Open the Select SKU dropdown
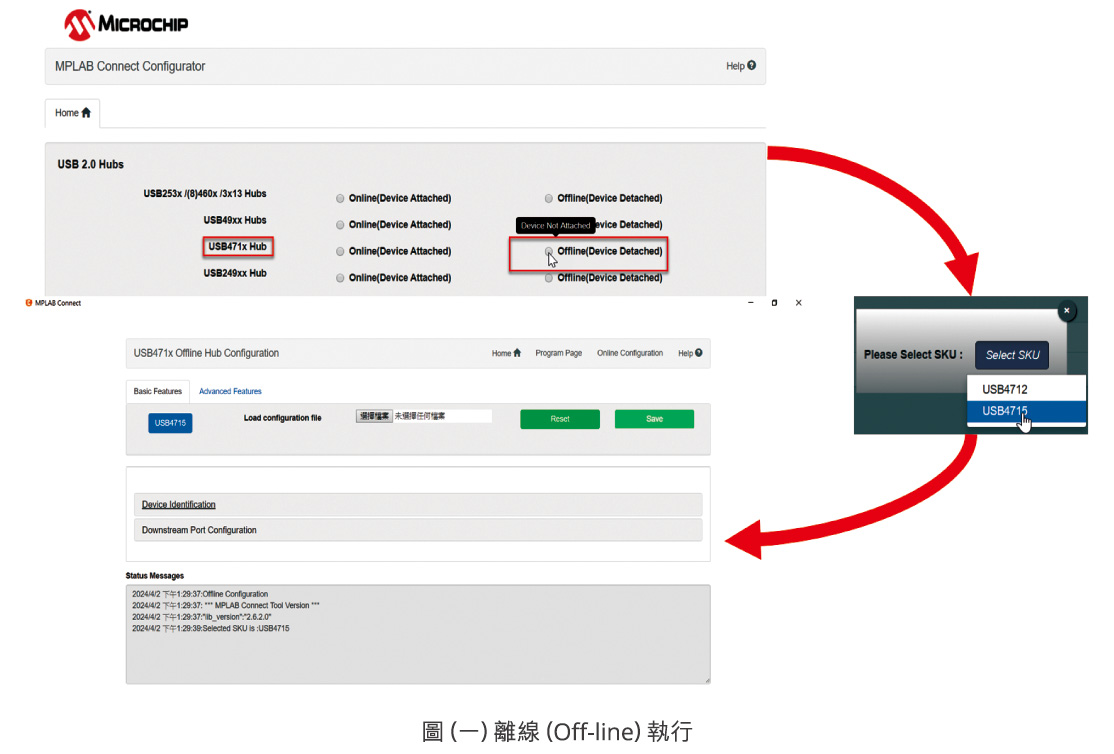Viewport: 1114px width, 754px height. point(1012,354)
